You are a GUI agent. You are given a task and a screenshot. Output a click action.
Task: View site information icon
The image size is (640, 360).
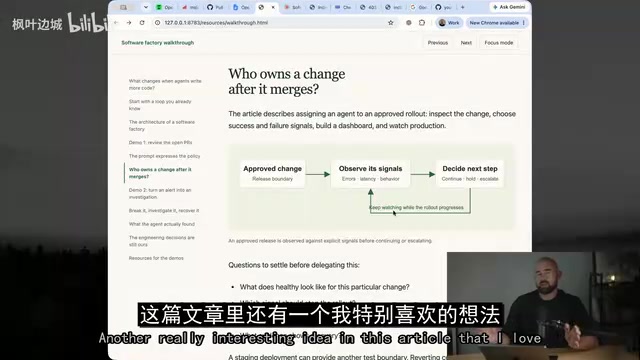click(x=158, y=23)
